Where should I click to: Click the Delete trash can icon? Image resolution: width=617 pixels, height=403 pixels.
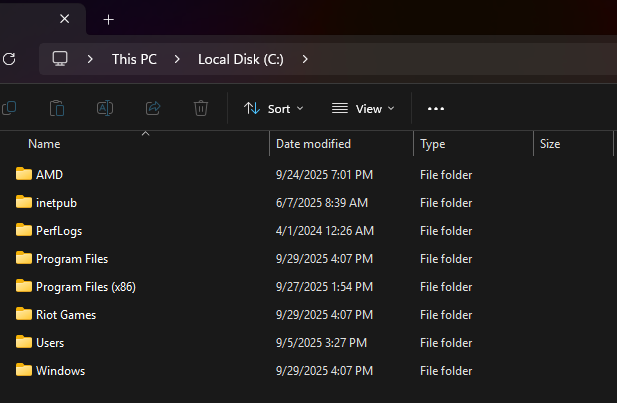tap(201, 108)
